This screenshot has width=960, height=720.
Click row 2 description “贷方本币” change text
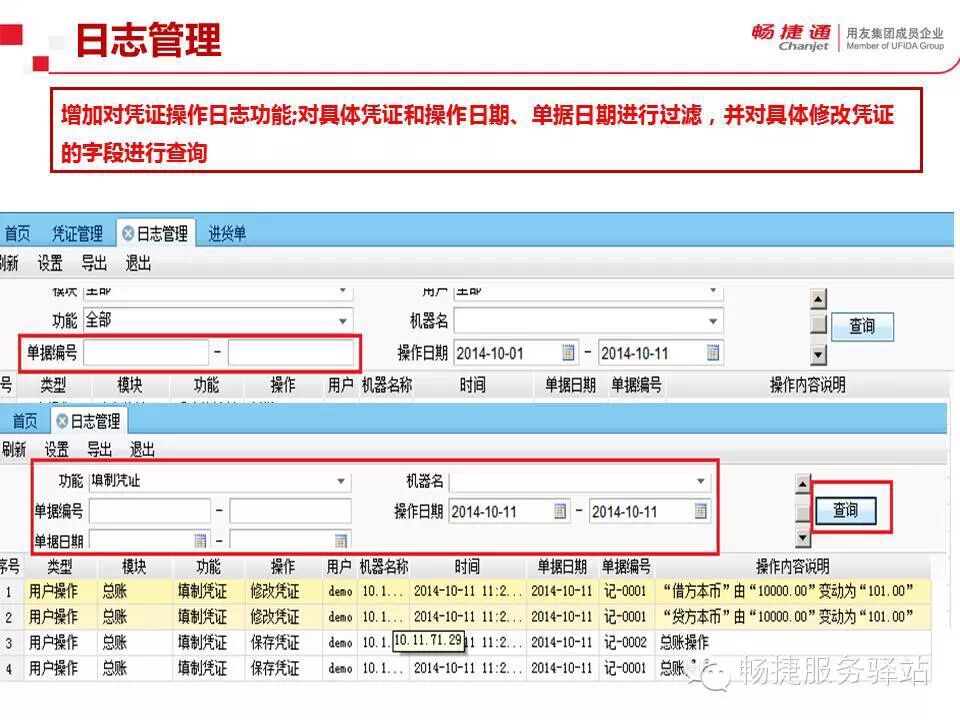787,617
